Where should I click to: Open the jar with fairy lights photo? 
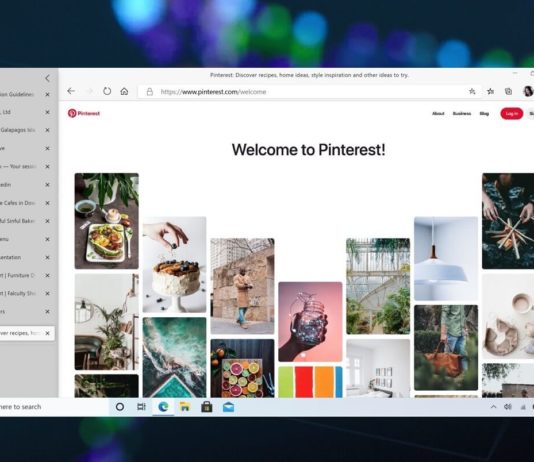click(310, 321)
